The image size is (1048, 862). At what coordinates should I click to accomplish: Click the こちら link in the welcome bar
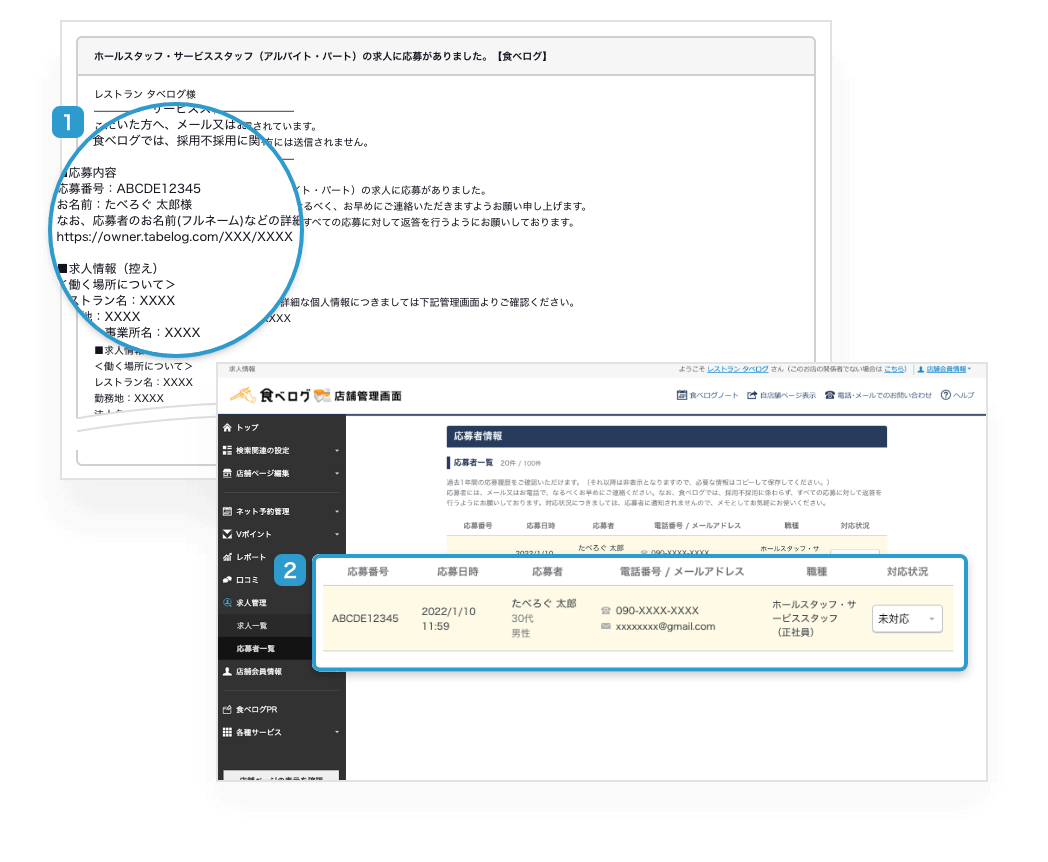point(894,369)
